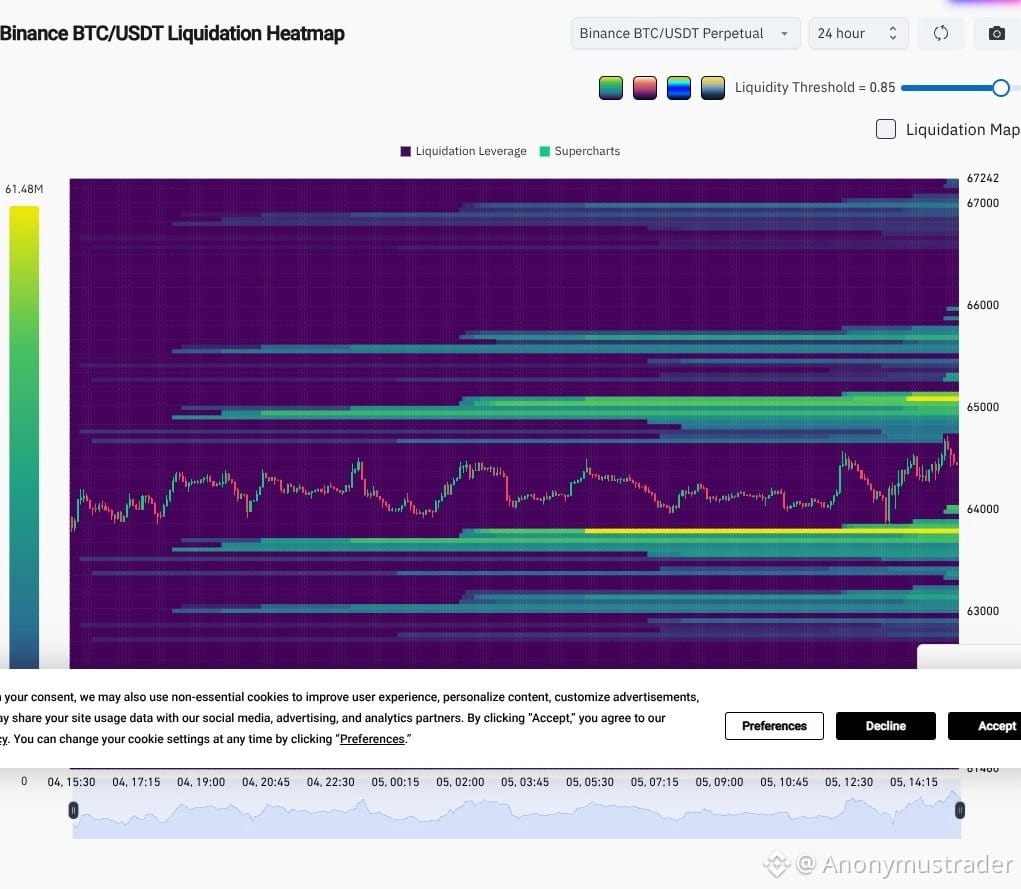Enable the Liquidation Map checkbox
This screenshot has height=889, width=1021.
[x=886, y=129]
